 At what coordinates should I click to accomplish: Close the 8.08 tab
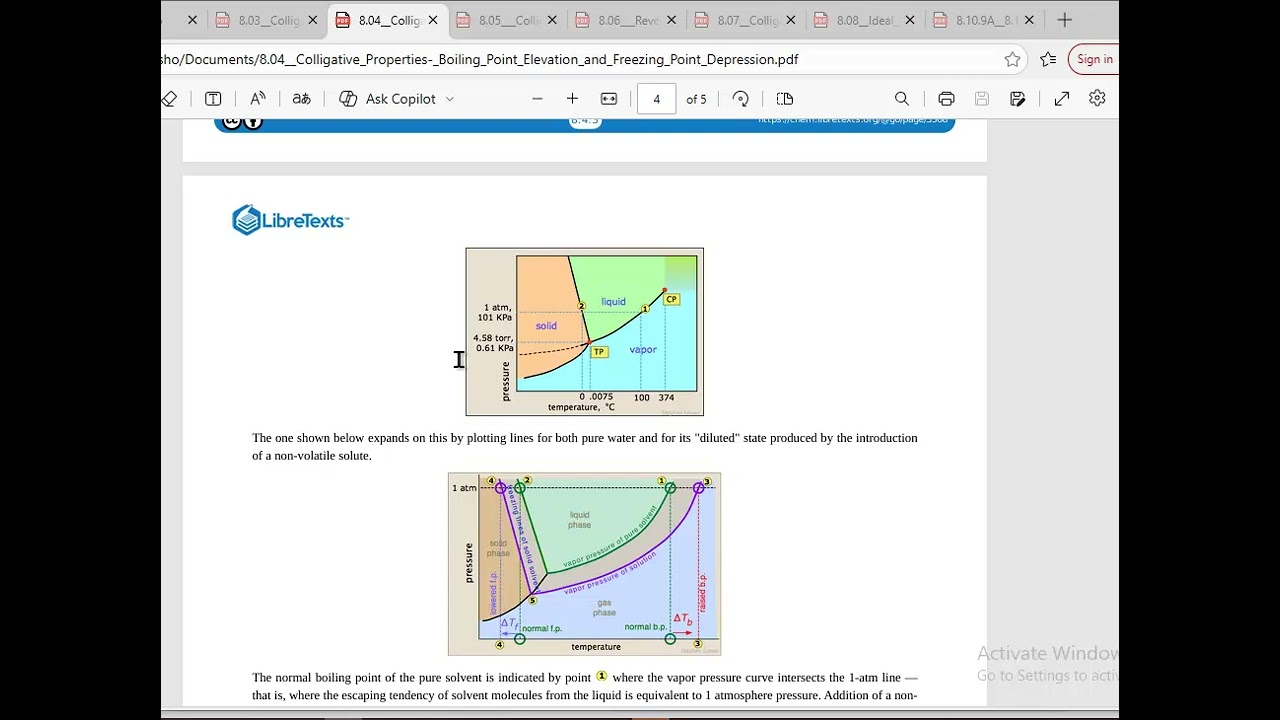coord(910,20)
